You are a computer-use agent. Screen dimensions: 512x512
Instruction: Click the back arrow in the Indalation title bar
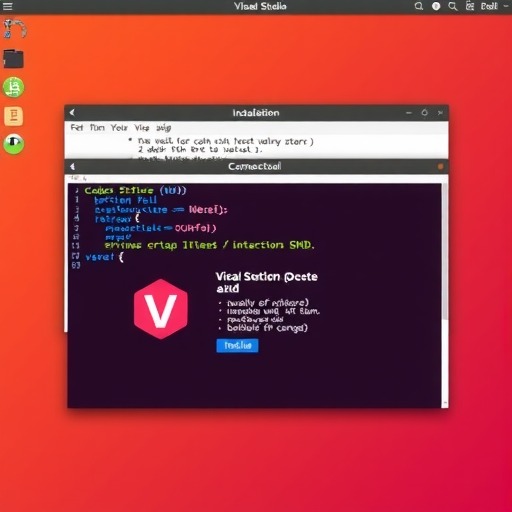(x=72, y=113)
